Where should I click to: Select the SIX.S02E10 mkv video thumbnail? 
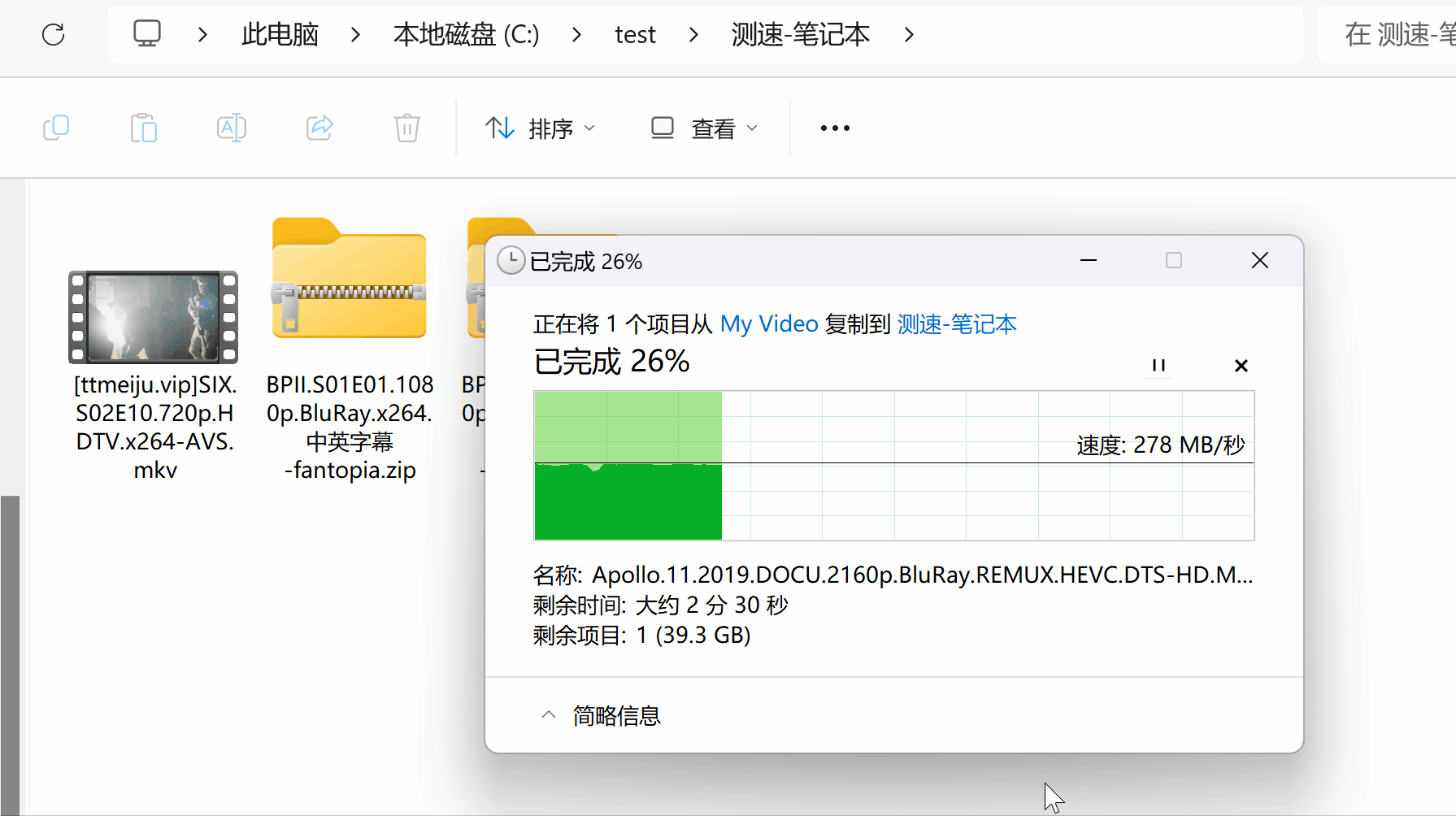coord(154,317)
